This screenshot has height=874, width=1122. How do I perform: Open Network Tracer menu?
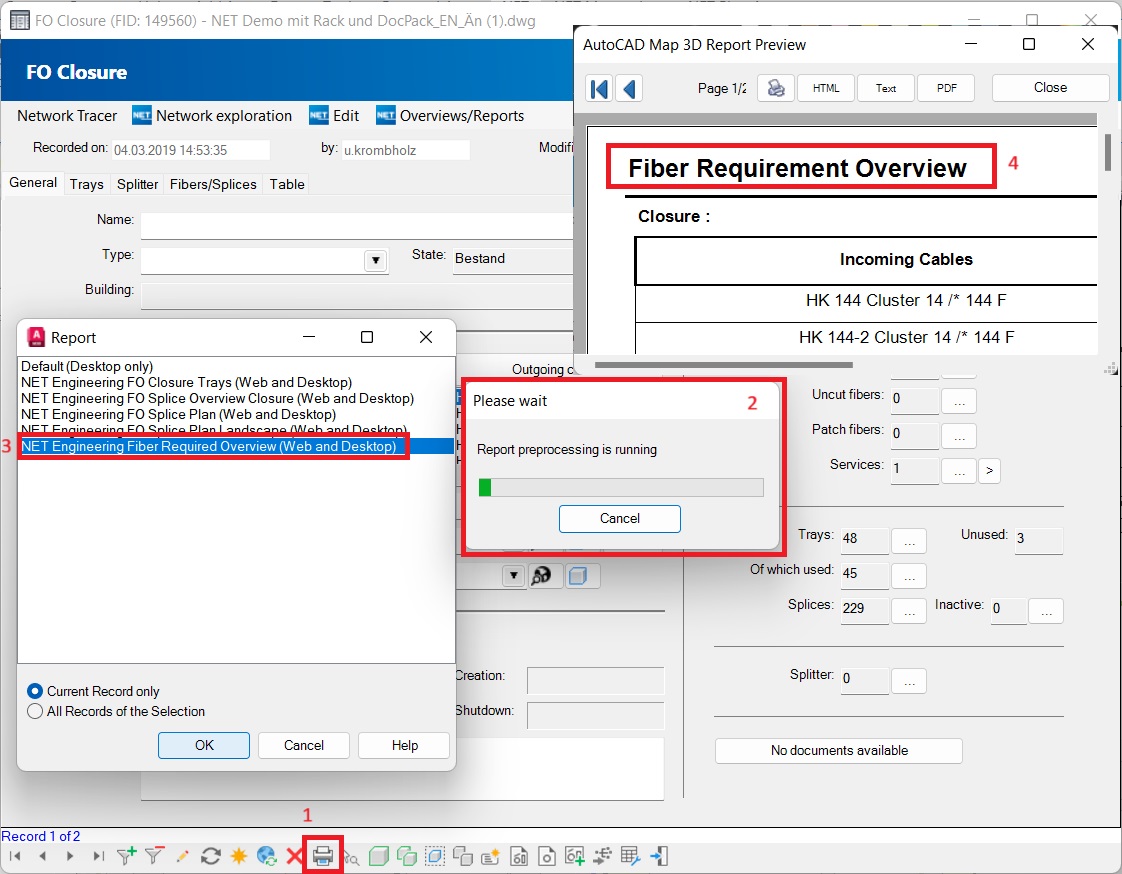(x=67, y=116)
